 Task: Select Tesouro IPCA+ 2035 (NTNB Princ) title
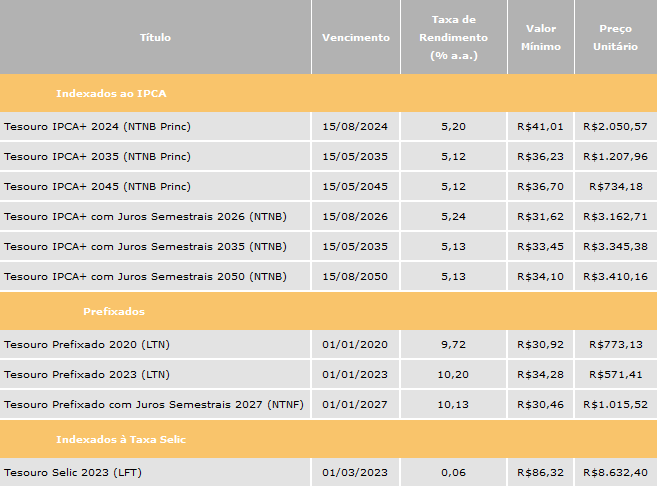click(x=97, y=156)
